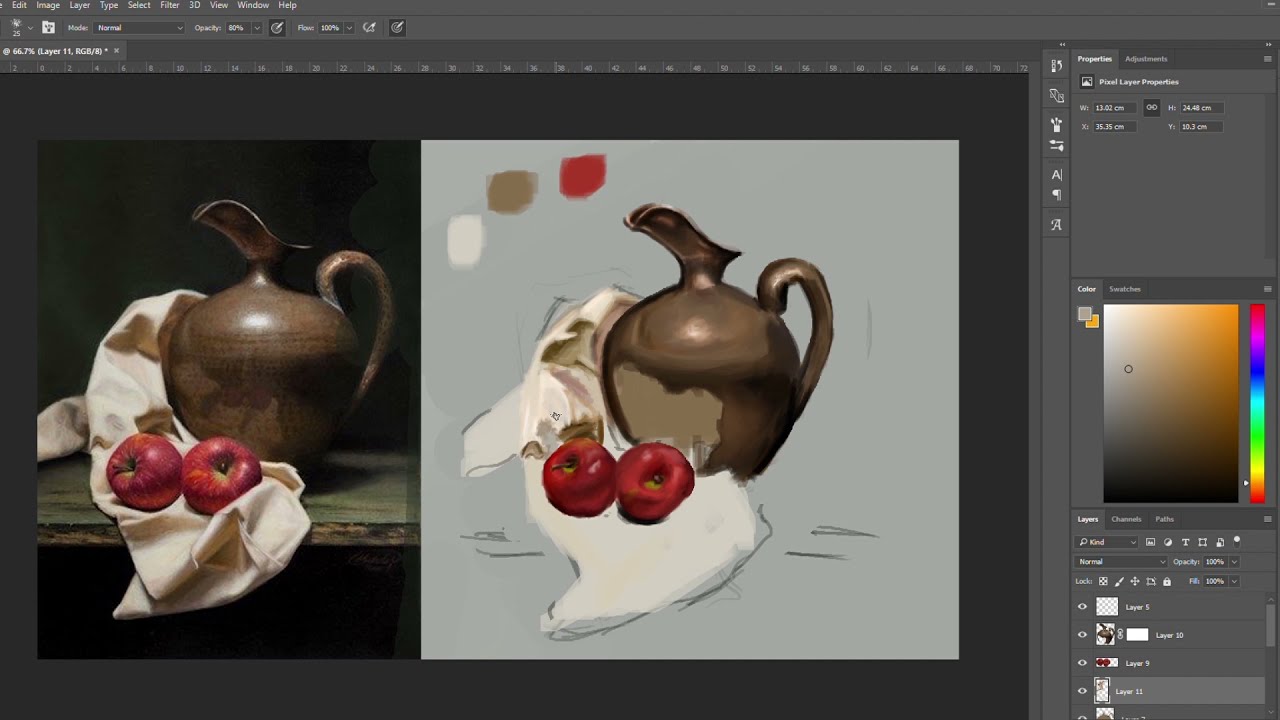This screenshot has height=720, width=1280.
Task: Open the brush preset picker thumbnail
Action: pos(16,27)
